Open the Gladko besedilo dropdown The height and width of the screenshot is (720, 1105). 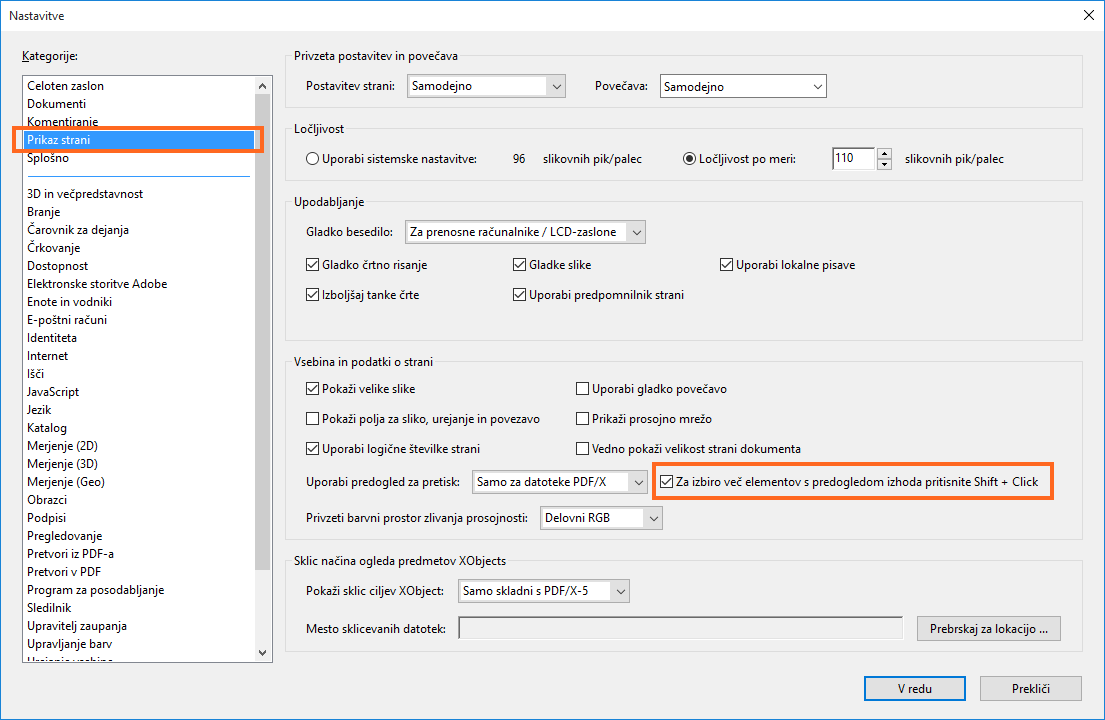point(525,232)
